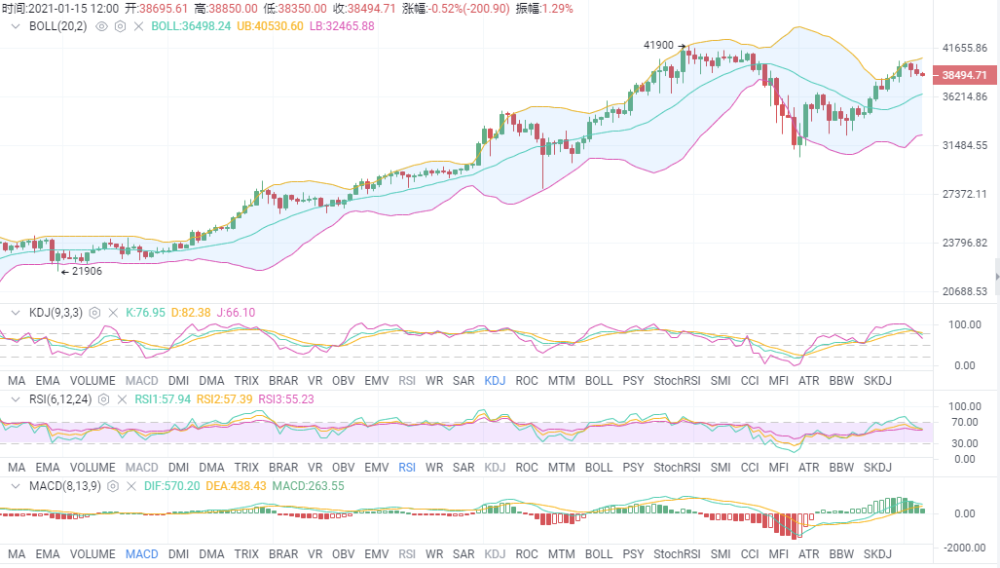Select EMV in the bottom indicator row
The image size is (1000, 568).
point(376,554)
